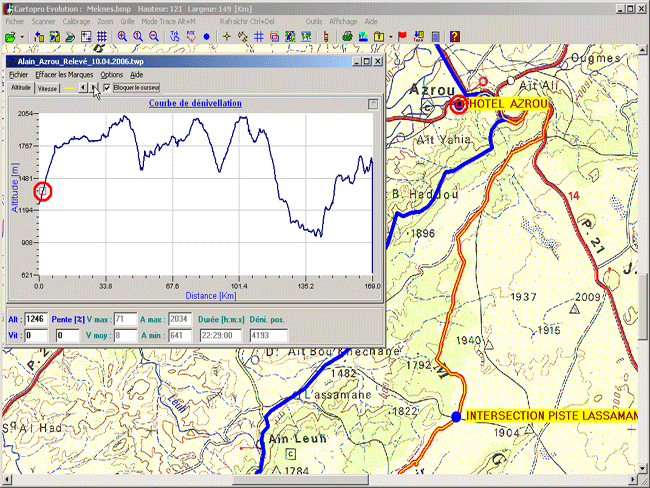Viewport: 650px width, 488px height.
Task: Click the red flag marker icon
Action: click(x=402, y=37)
